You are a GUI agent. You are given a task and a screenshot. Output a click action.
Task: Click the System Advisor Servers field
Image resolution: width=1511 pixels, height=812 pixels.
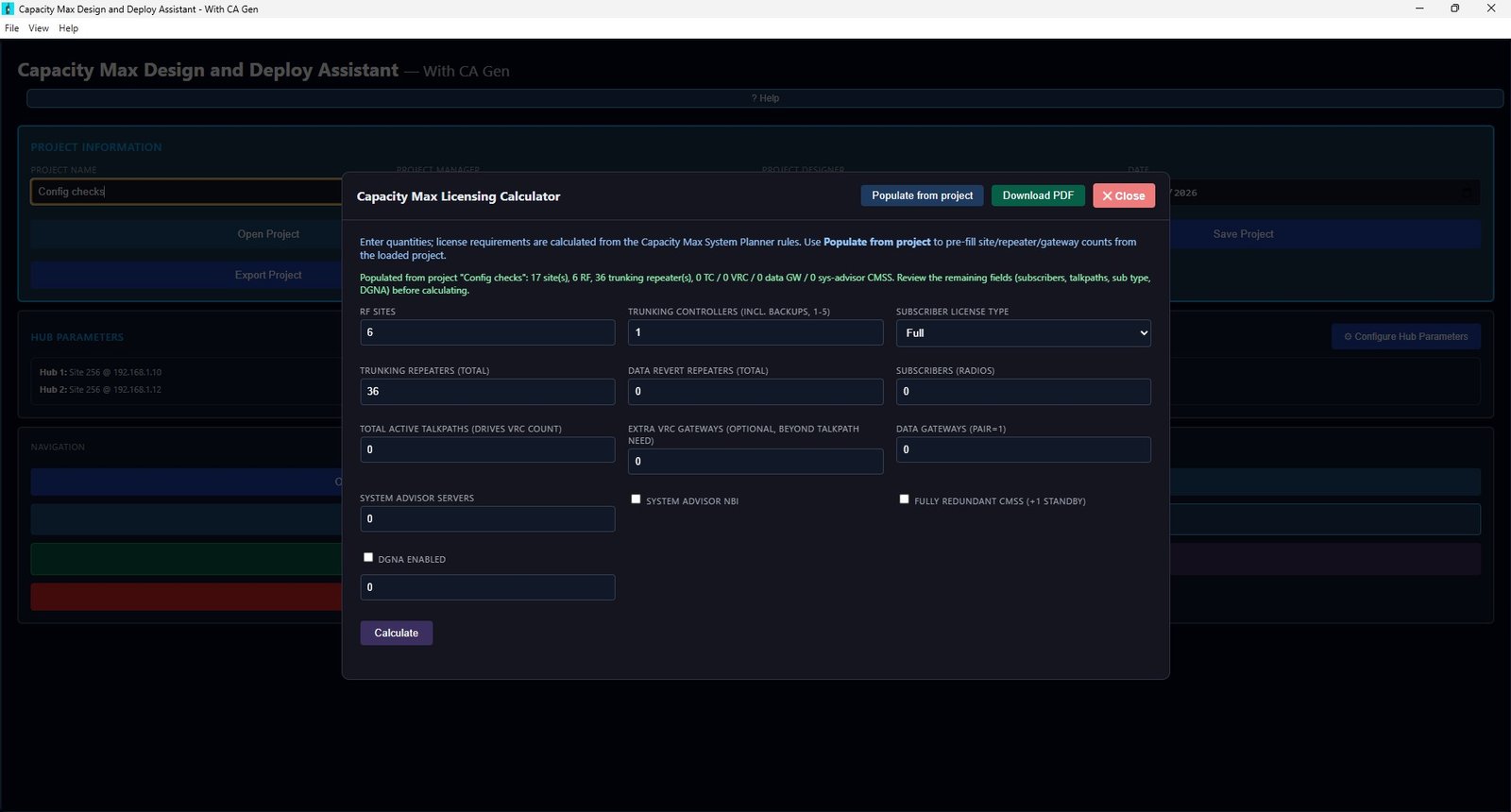pyautogui.click(x=487, y=519)
